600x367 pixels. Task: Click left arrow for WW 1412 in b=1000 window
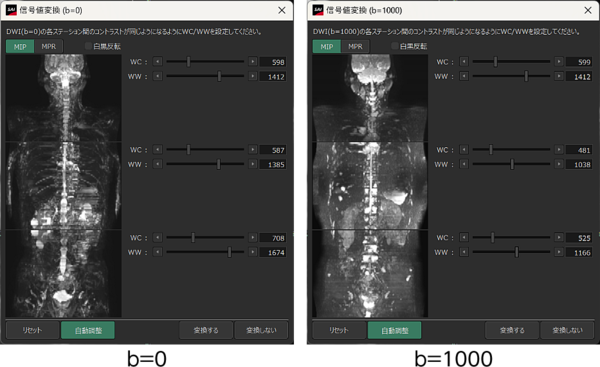(x=464, y=76)
